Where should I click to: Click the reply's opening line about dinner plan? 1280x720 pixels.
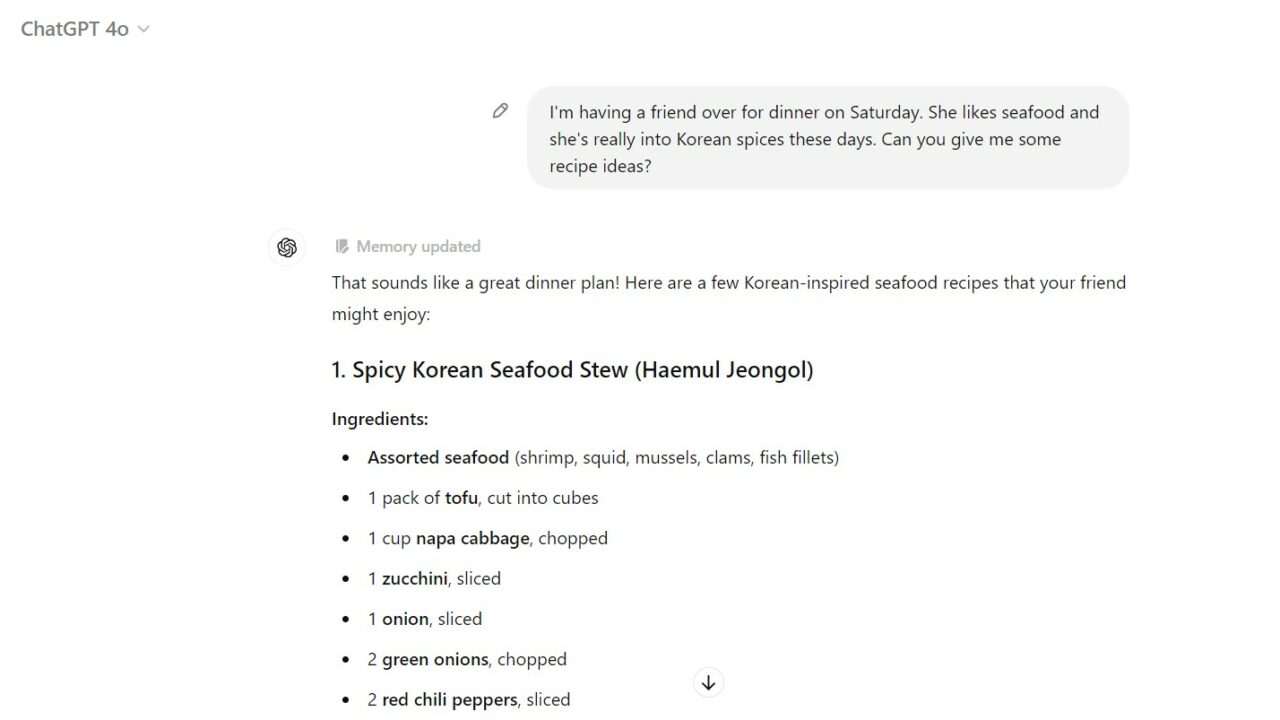728,283
